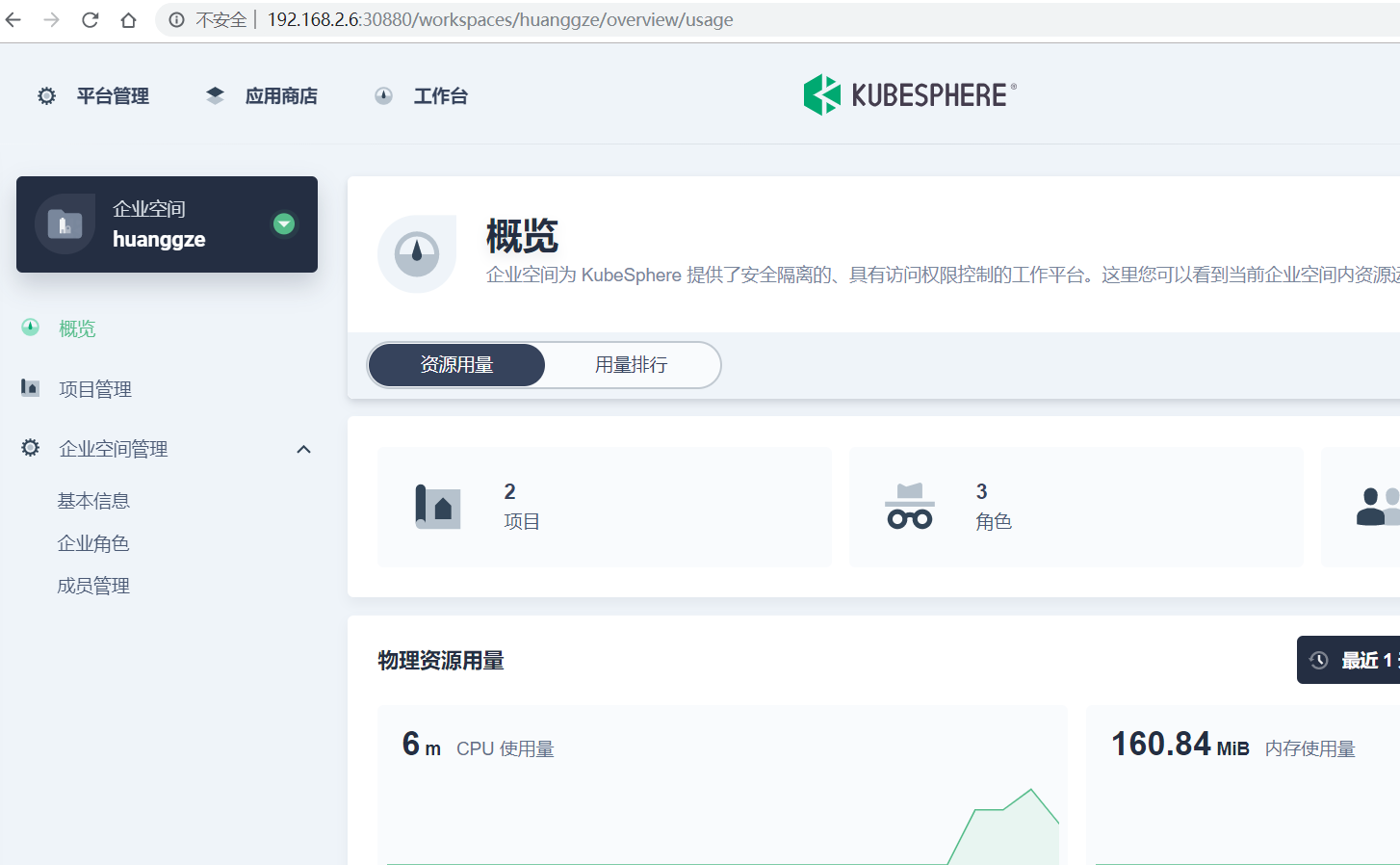Open the 应用商店 menu item

click(281, 96)
